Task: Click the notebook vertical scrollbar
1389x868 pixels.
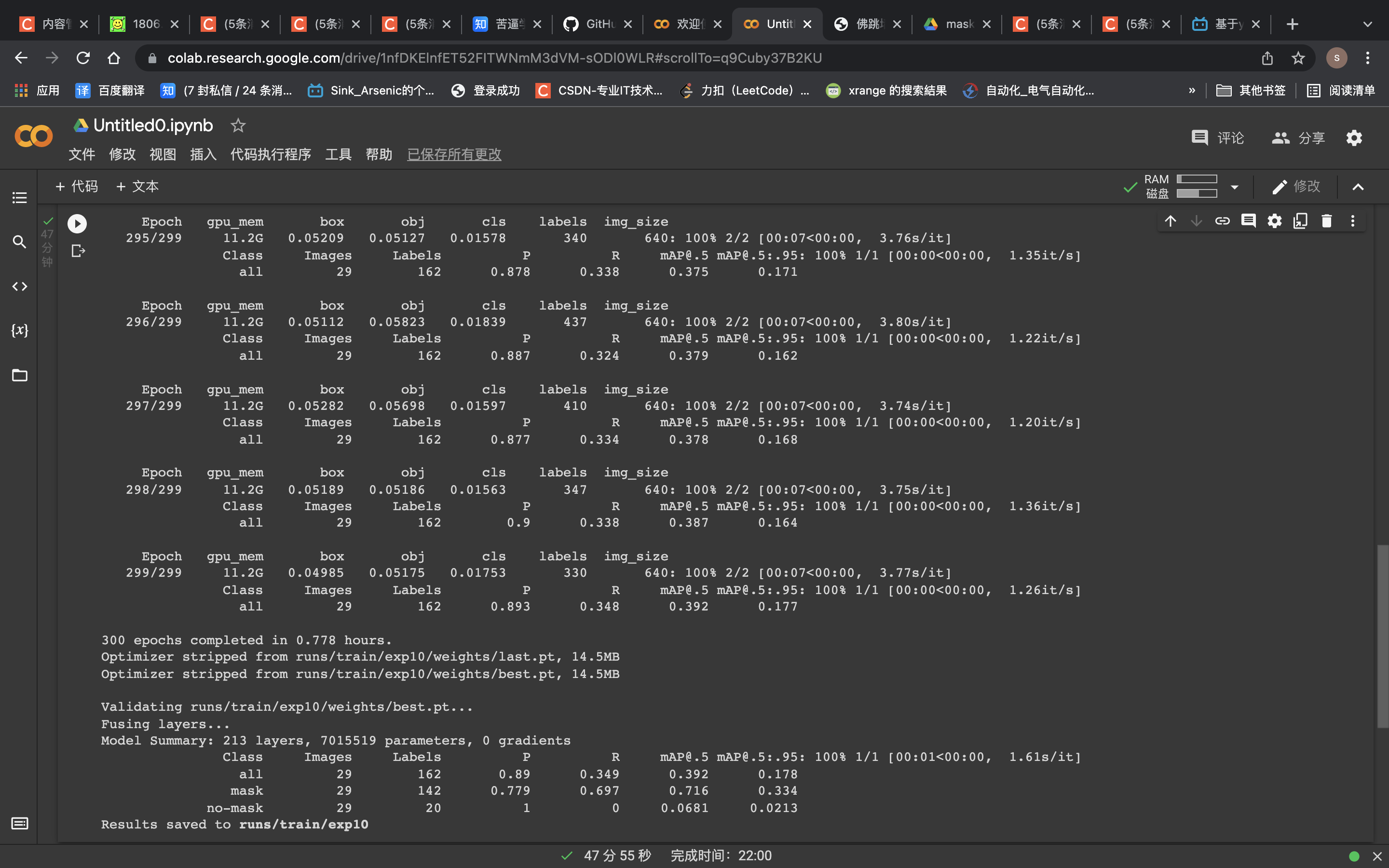Action: point(1382,637)
